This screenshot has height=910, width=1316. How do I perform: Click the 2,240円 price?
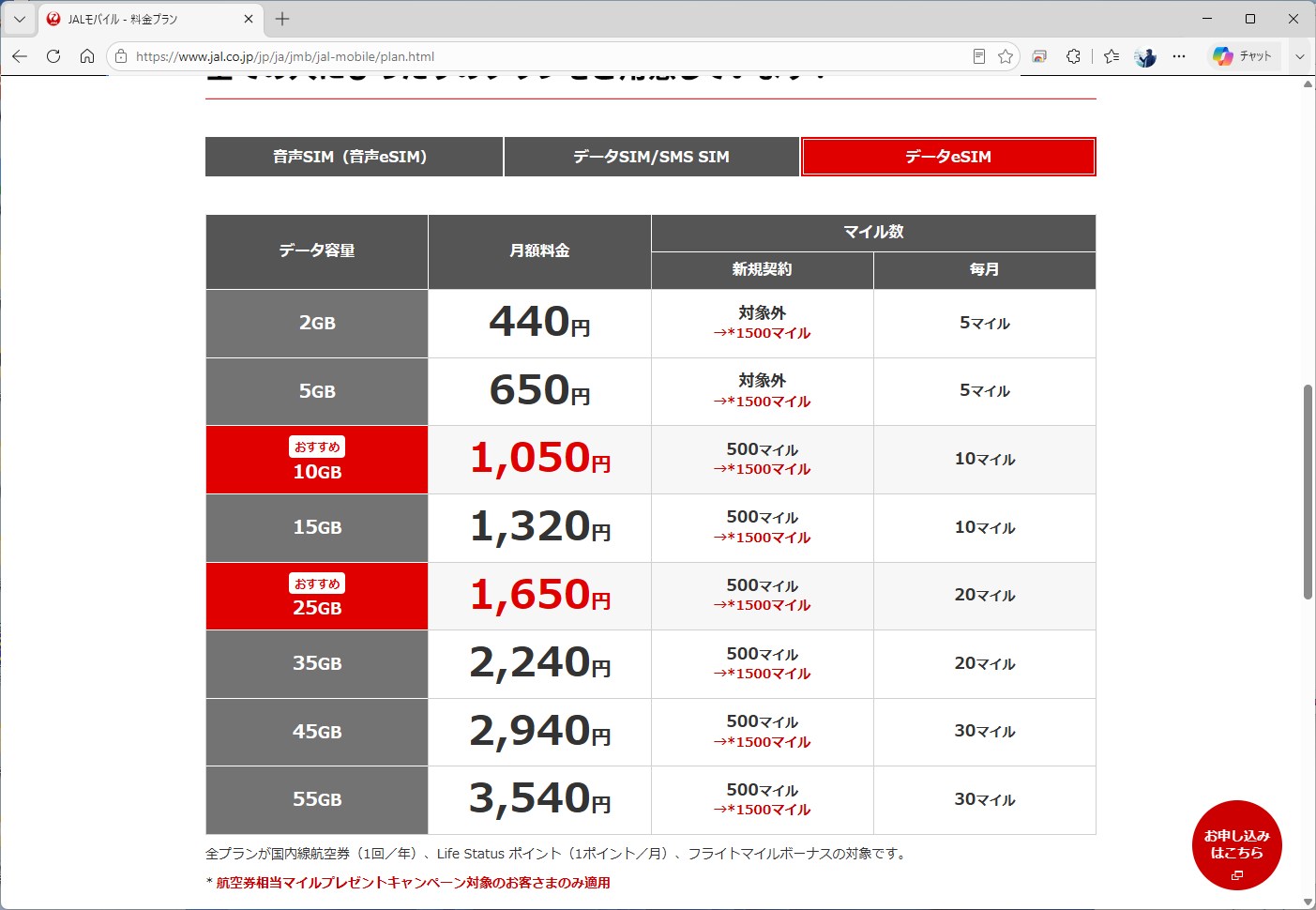pyautogui.click(x=539, y=663)
